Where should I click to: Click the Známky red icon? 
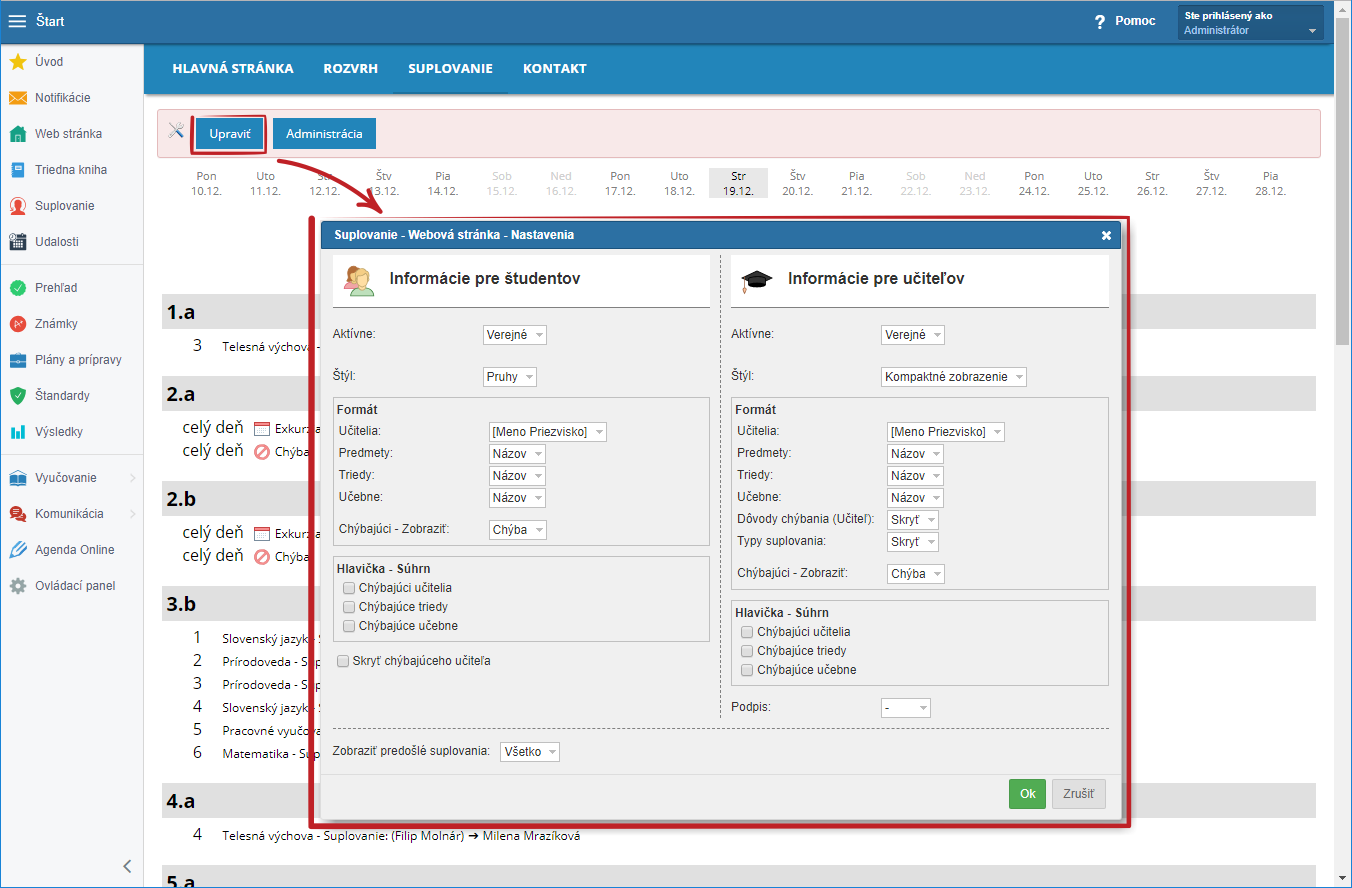[x=18, y=324]
